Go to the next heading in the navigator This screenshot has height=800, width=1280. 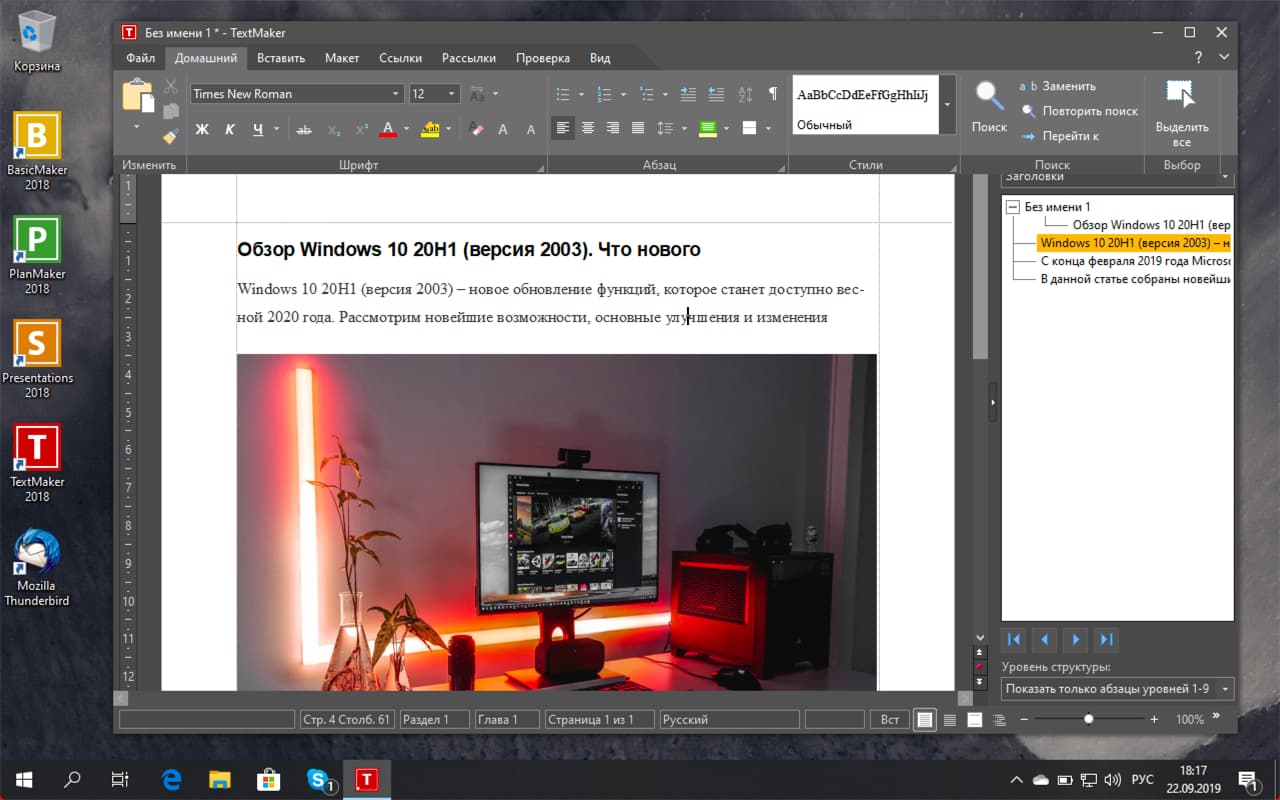1075,639
